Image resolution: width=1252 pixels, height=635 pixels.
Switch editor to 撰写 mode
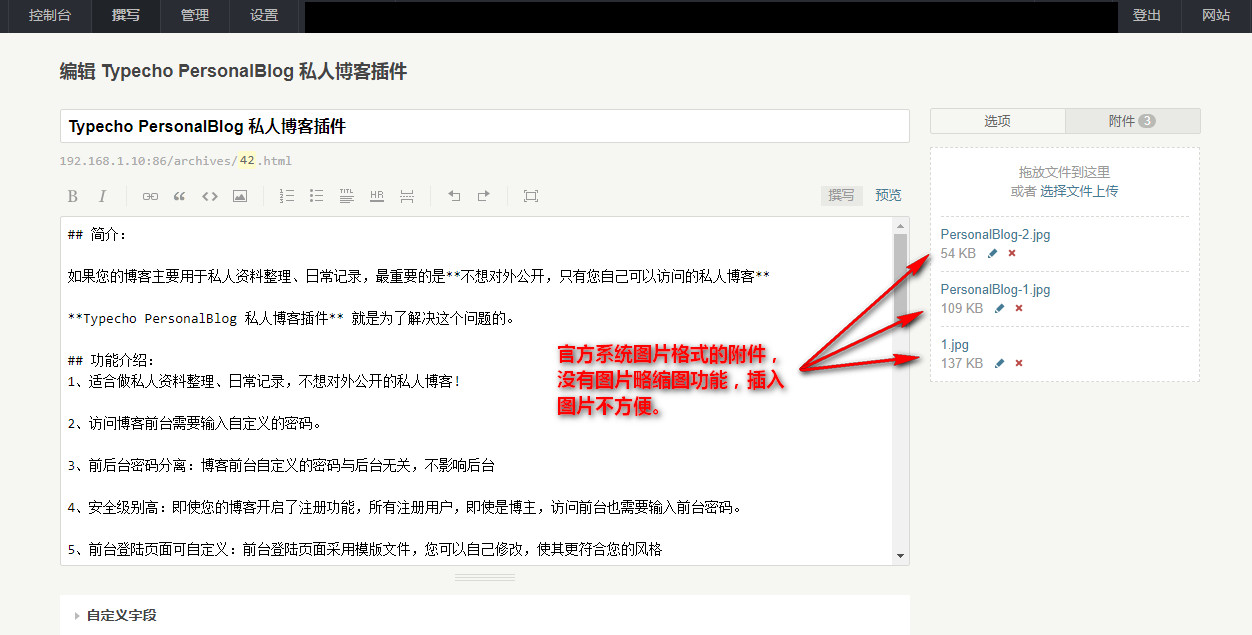(x=841, y=196)
